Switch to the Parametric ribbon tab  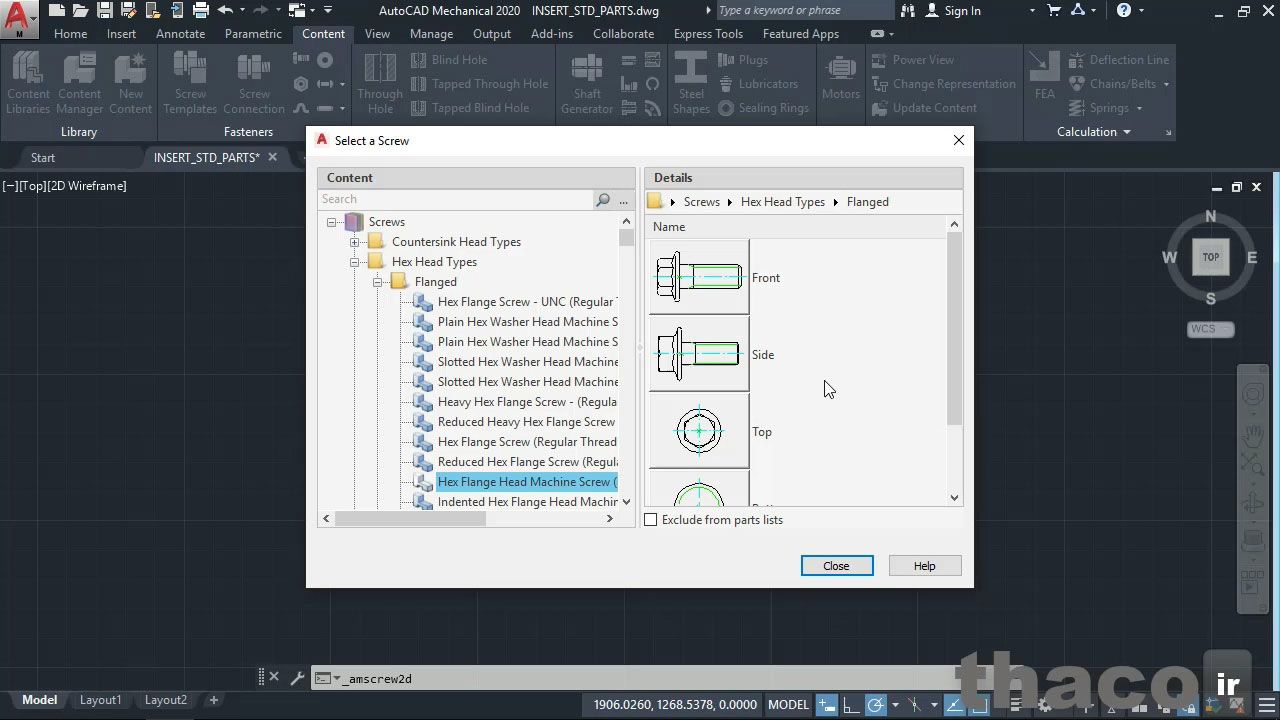tap(253, 33)
